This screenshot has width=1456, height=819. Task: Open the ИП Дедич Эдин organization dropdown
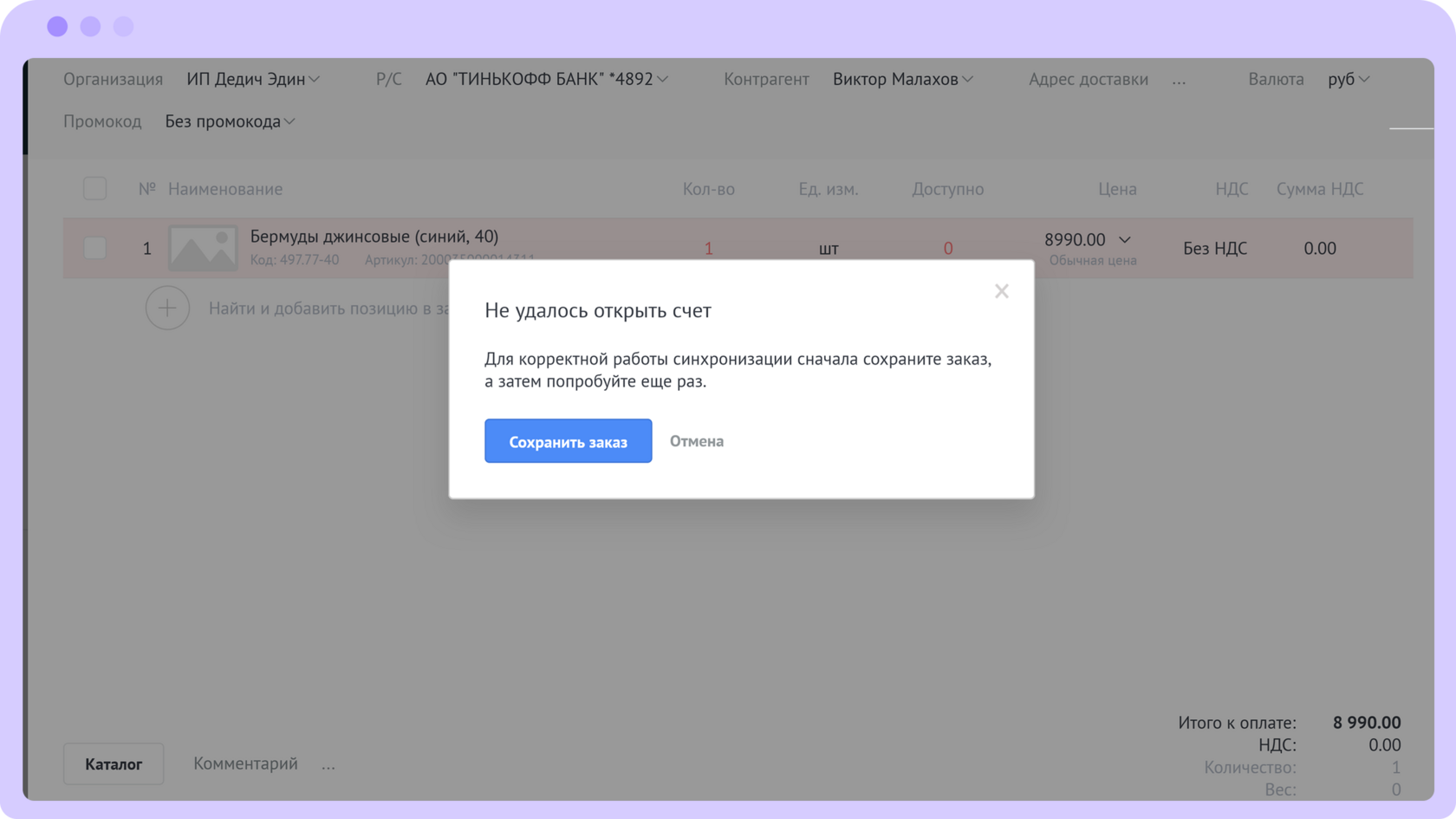(x=253, y=79)
